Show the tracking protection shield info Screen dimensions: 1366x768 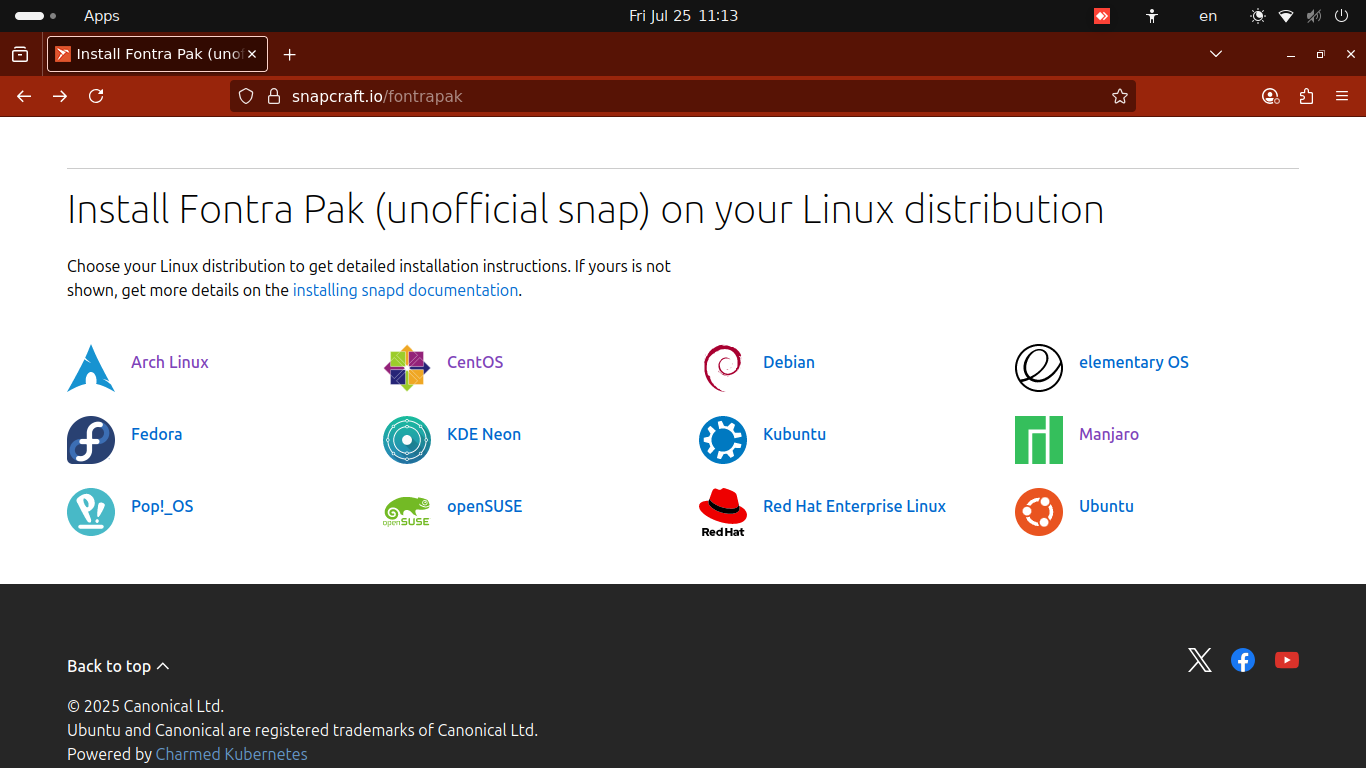246,96
